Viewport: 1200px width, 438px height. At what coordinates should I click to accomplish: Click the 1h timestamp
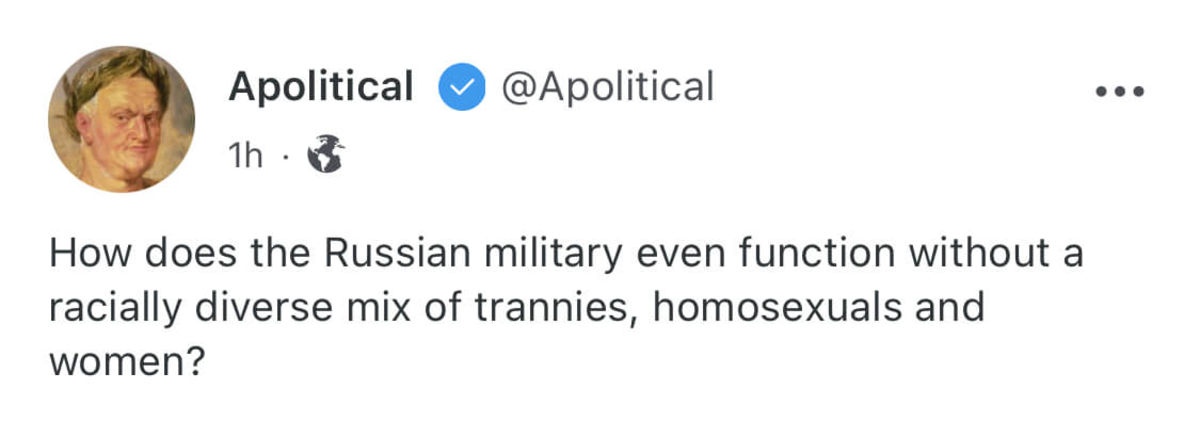pyautogui.click(x=246, y=155)
